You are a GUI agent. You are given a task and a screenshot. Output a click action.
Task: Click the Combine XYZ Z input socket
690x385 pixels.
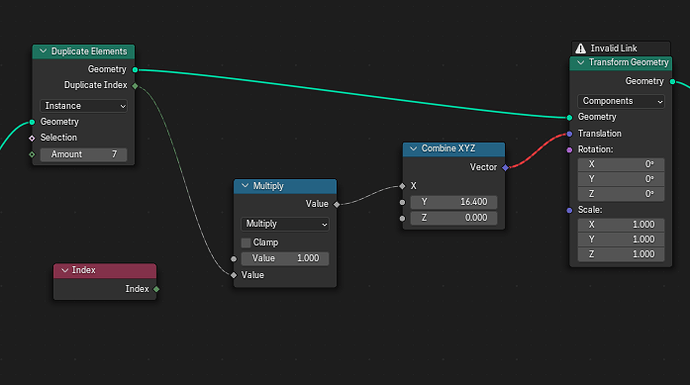[x=402, y=218]
